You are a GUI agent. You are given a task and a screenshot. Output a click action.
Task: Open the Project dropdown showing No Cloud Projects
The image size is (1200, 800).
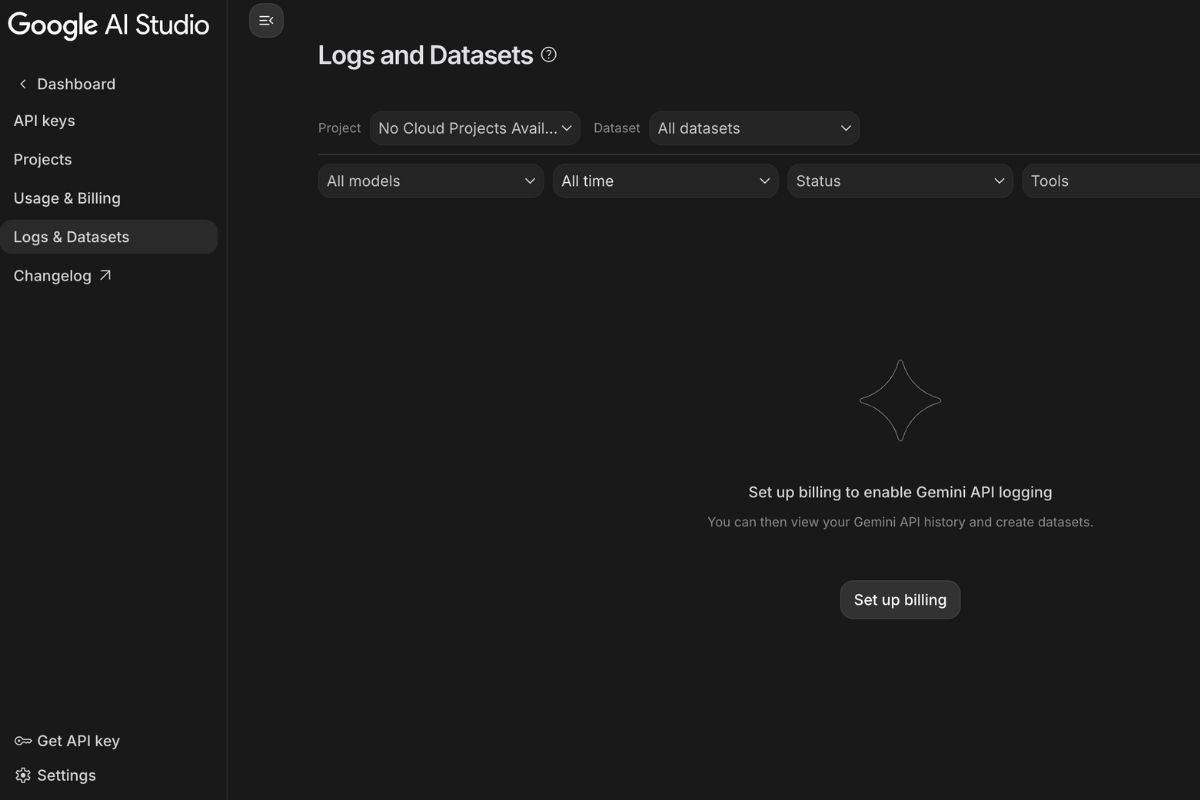tap(475, 128)
